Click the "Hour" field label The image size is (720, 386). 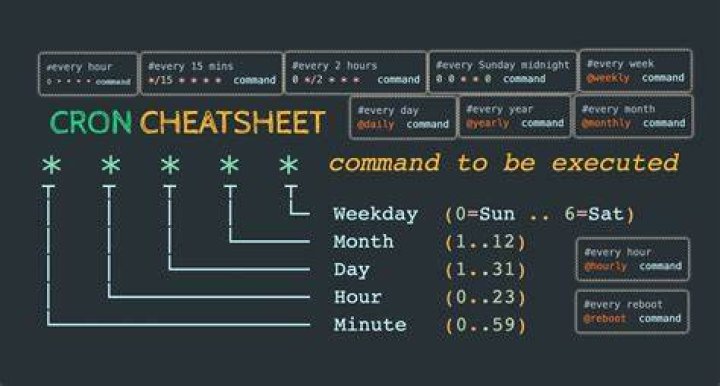point(357,297)
